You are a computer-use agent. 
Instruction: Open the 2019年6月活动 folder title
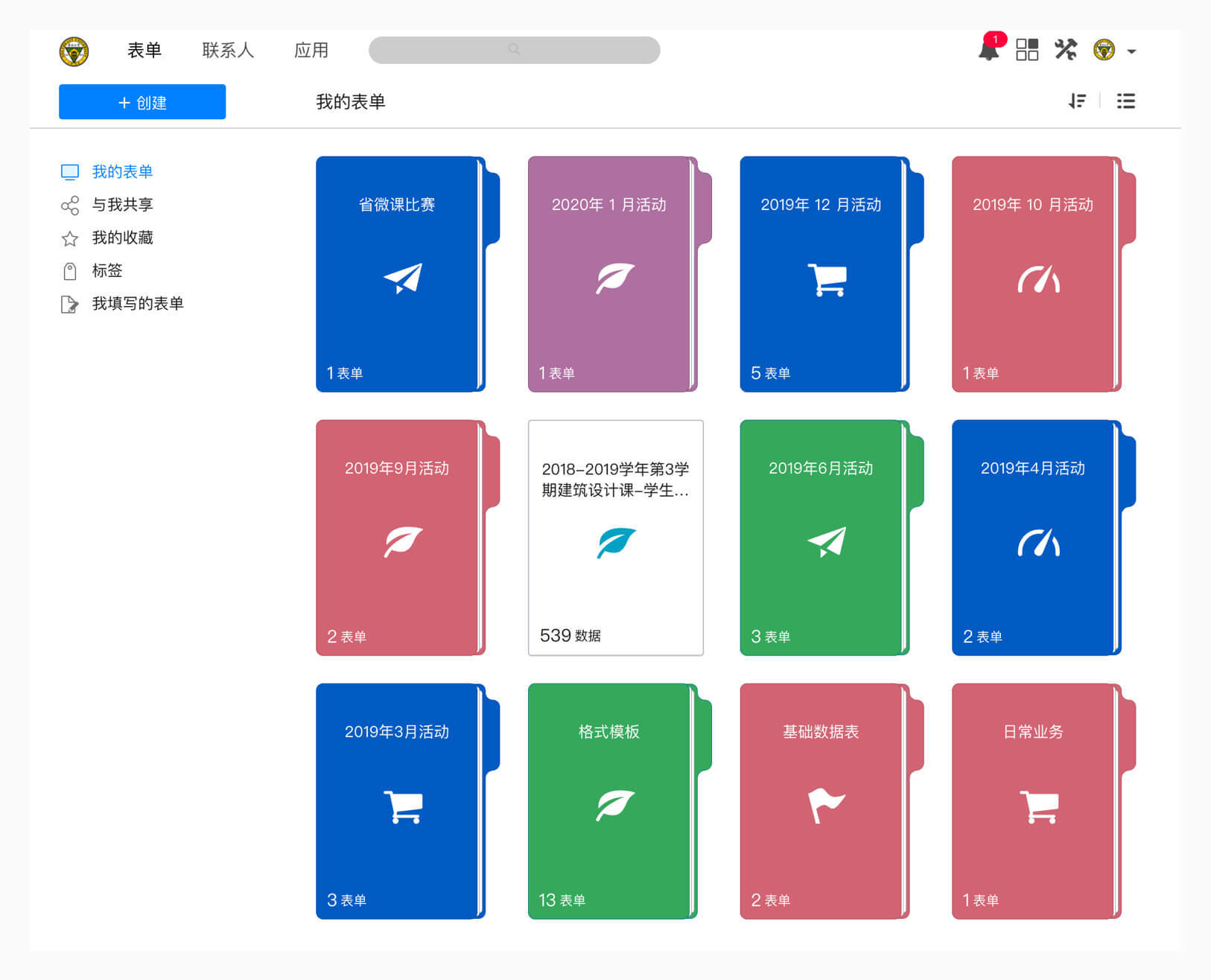[821, 468]
